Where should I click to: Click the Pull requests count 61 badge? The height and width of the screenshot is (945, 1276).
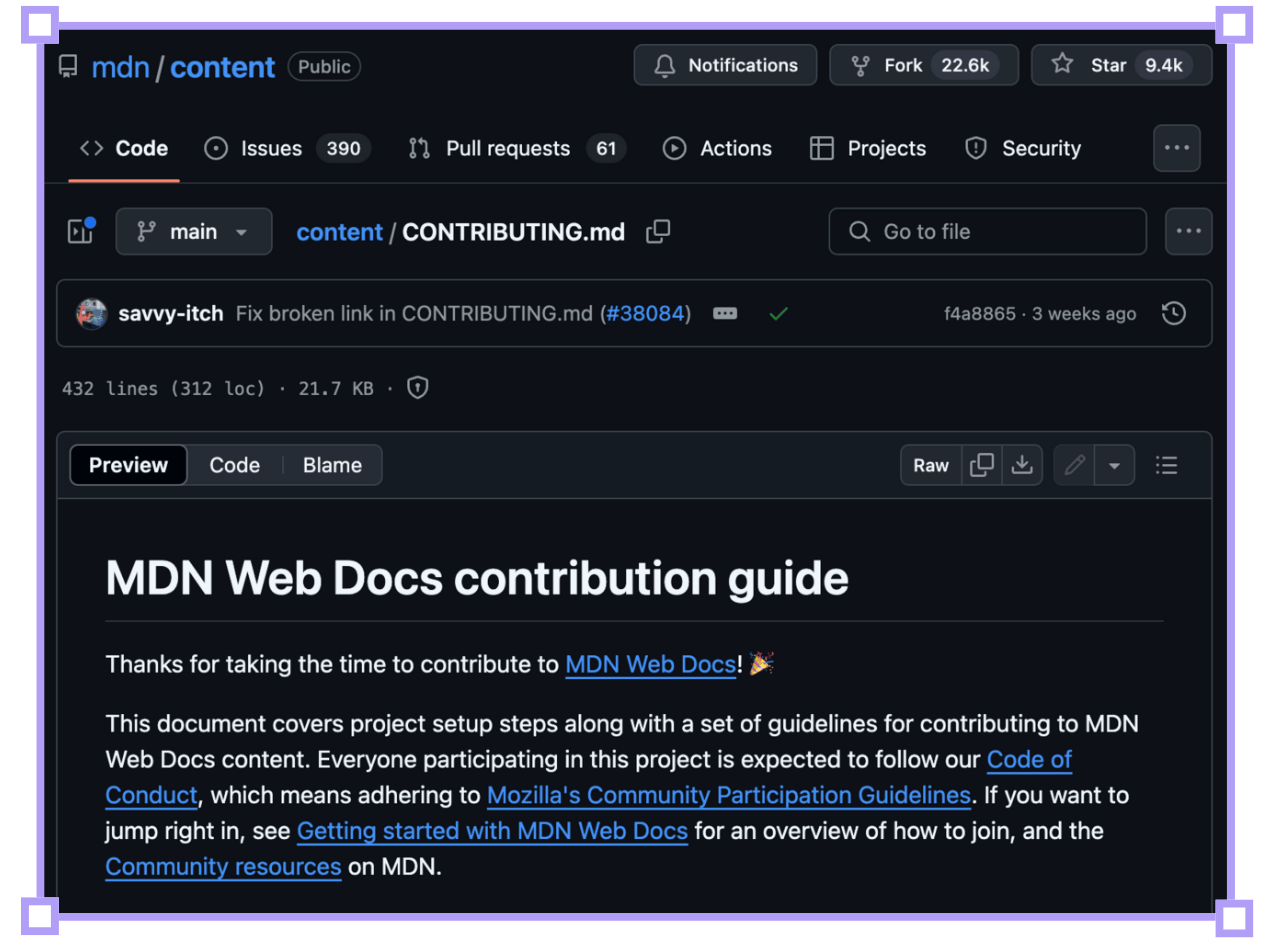point(606,149)
